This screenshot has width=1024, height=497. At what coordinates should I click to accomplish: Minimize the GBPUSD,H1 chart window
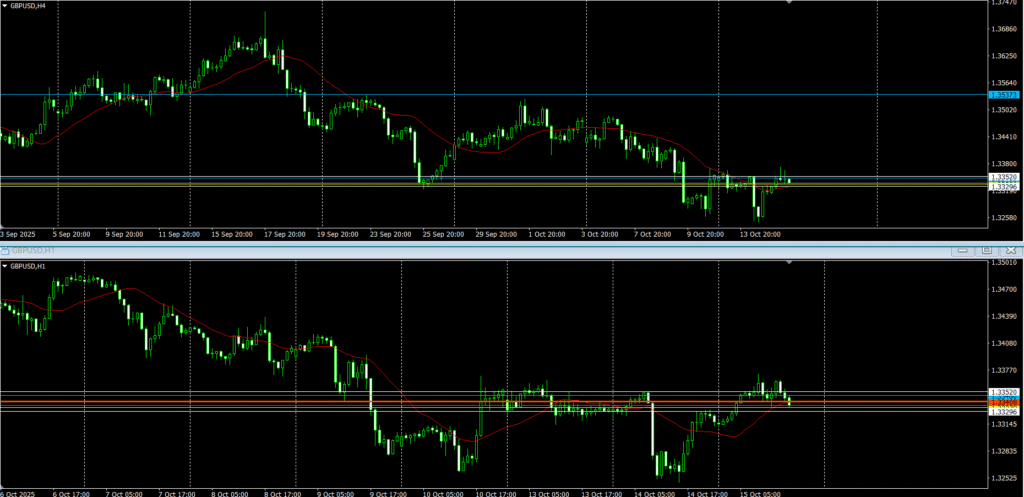(964, 250)
